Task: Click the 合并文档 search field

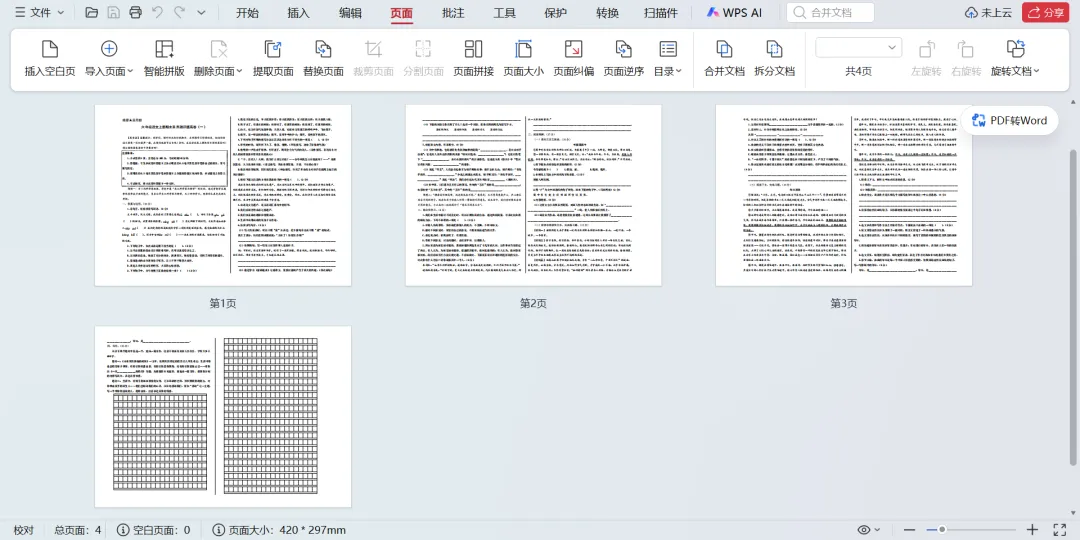Action: (x=831, y=12)
